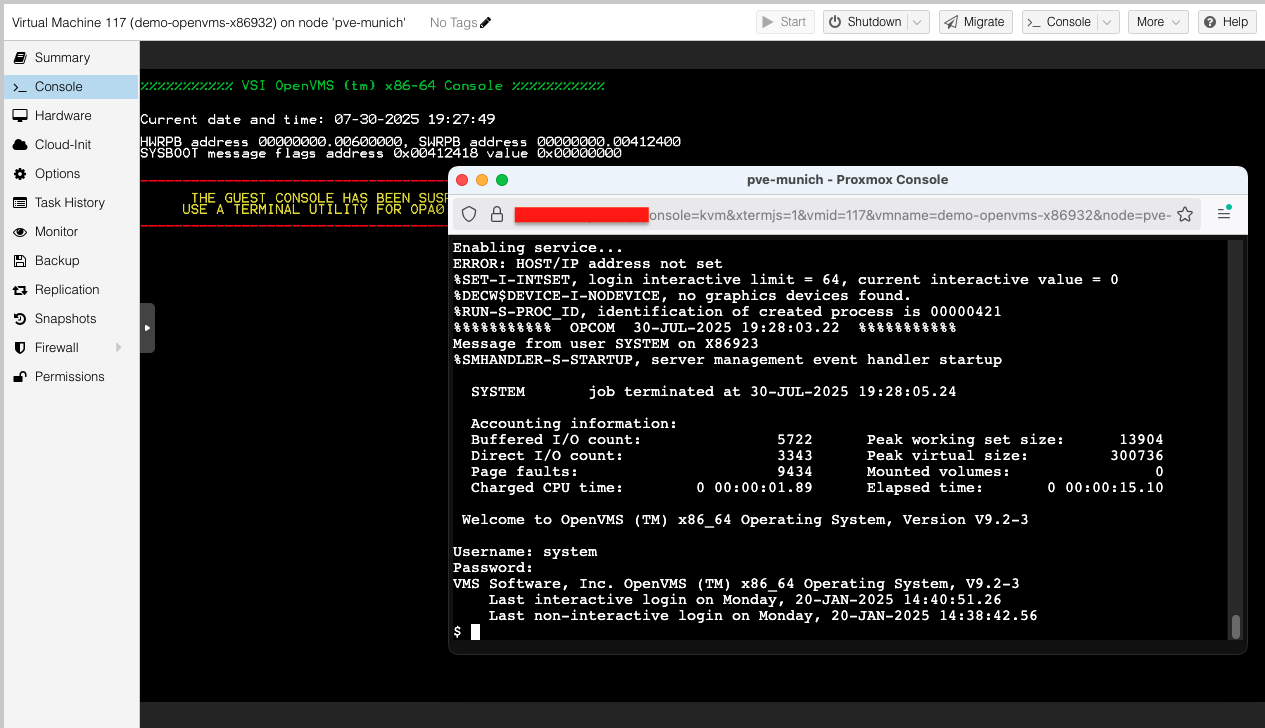Collapse the VM sidebar panel arrow
1265x728 pixels.
(148, 327)
